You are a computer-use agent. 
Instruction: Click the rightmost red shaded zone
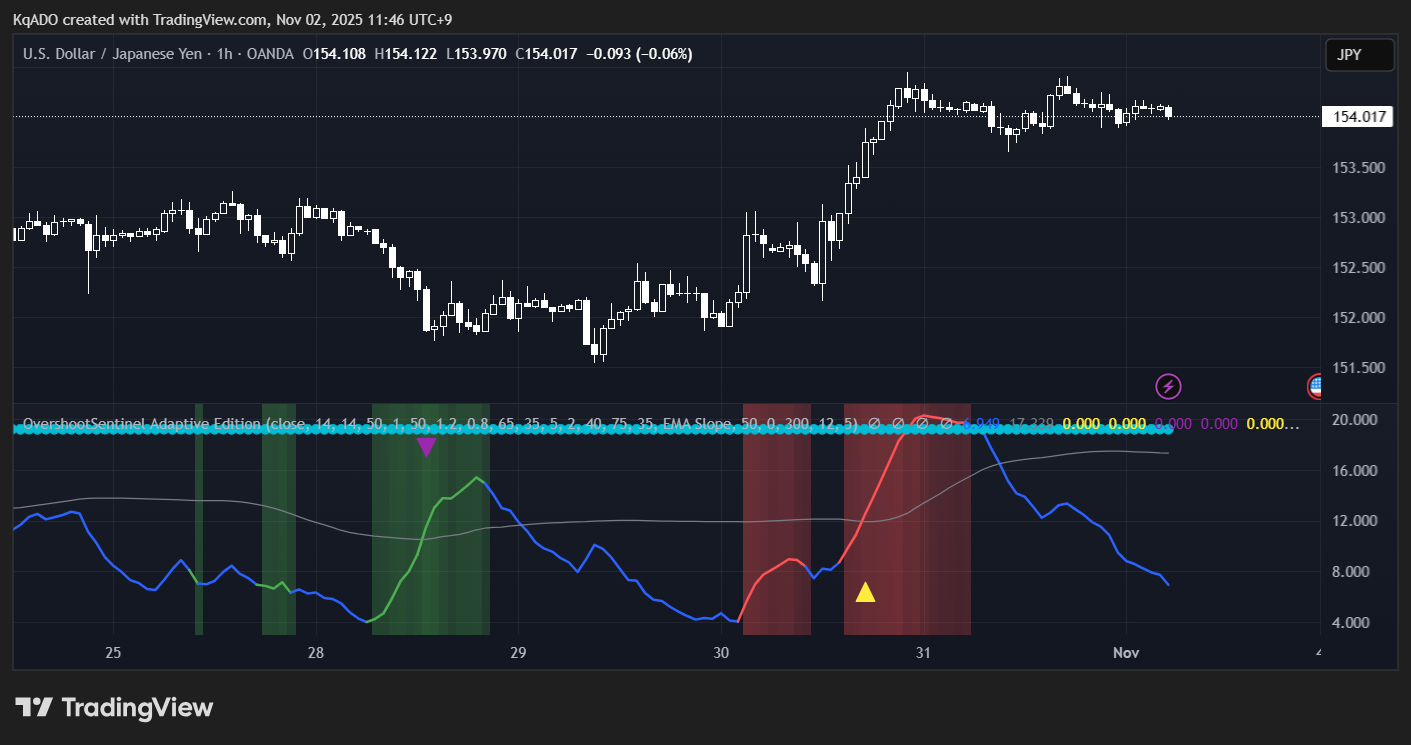coord(907,540)
